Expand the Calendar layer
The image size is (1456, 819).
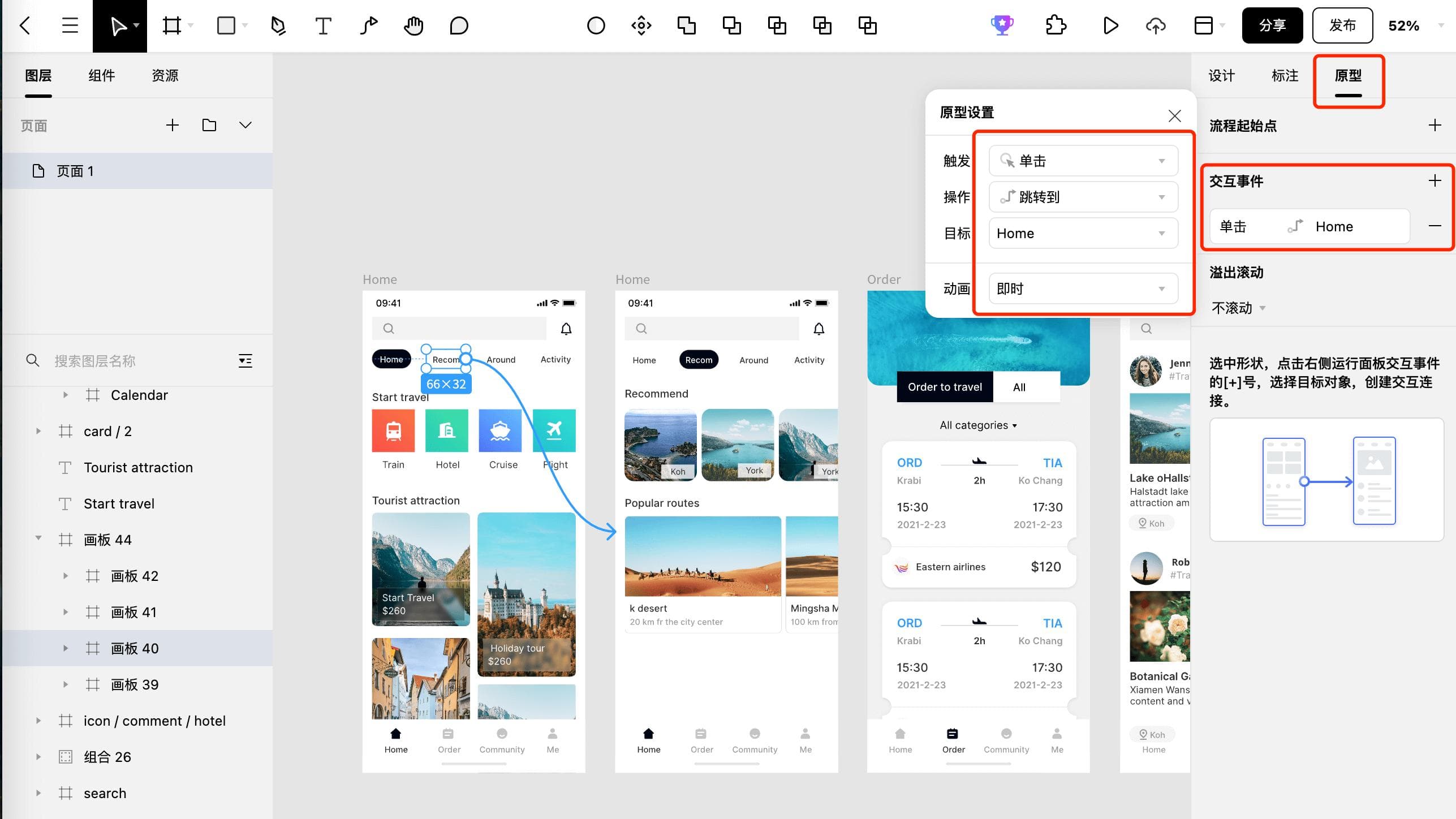(x=66, y=395)
